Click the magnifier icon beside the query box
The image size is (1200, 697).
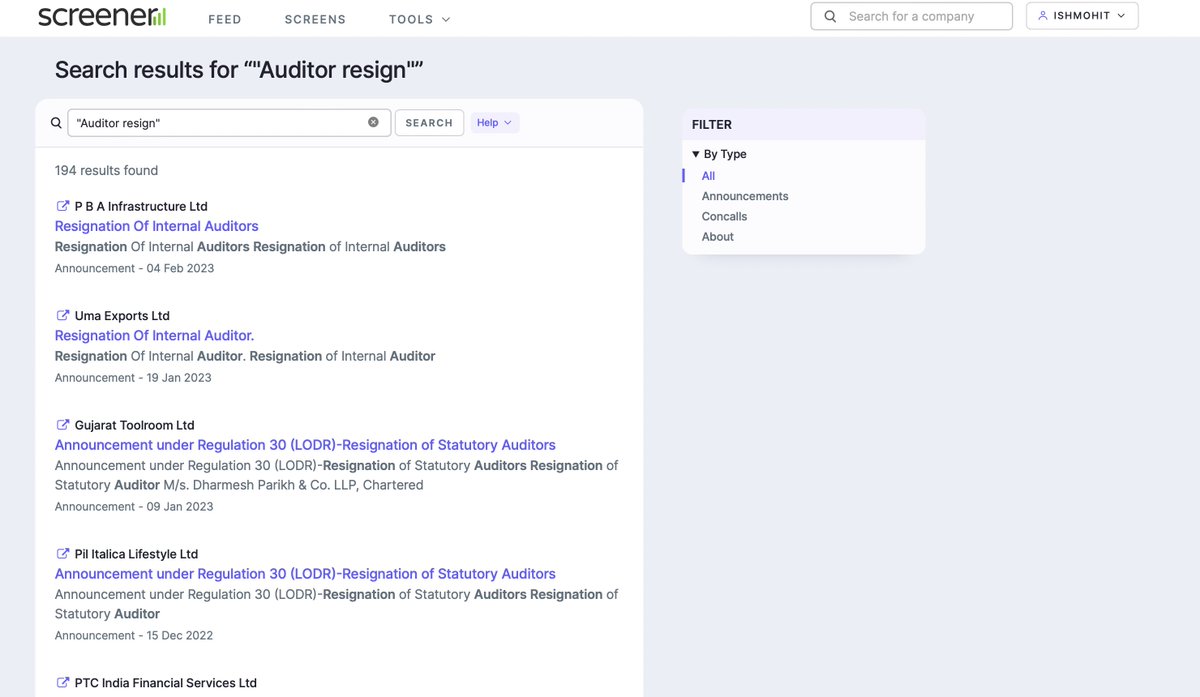pos(56,123)
